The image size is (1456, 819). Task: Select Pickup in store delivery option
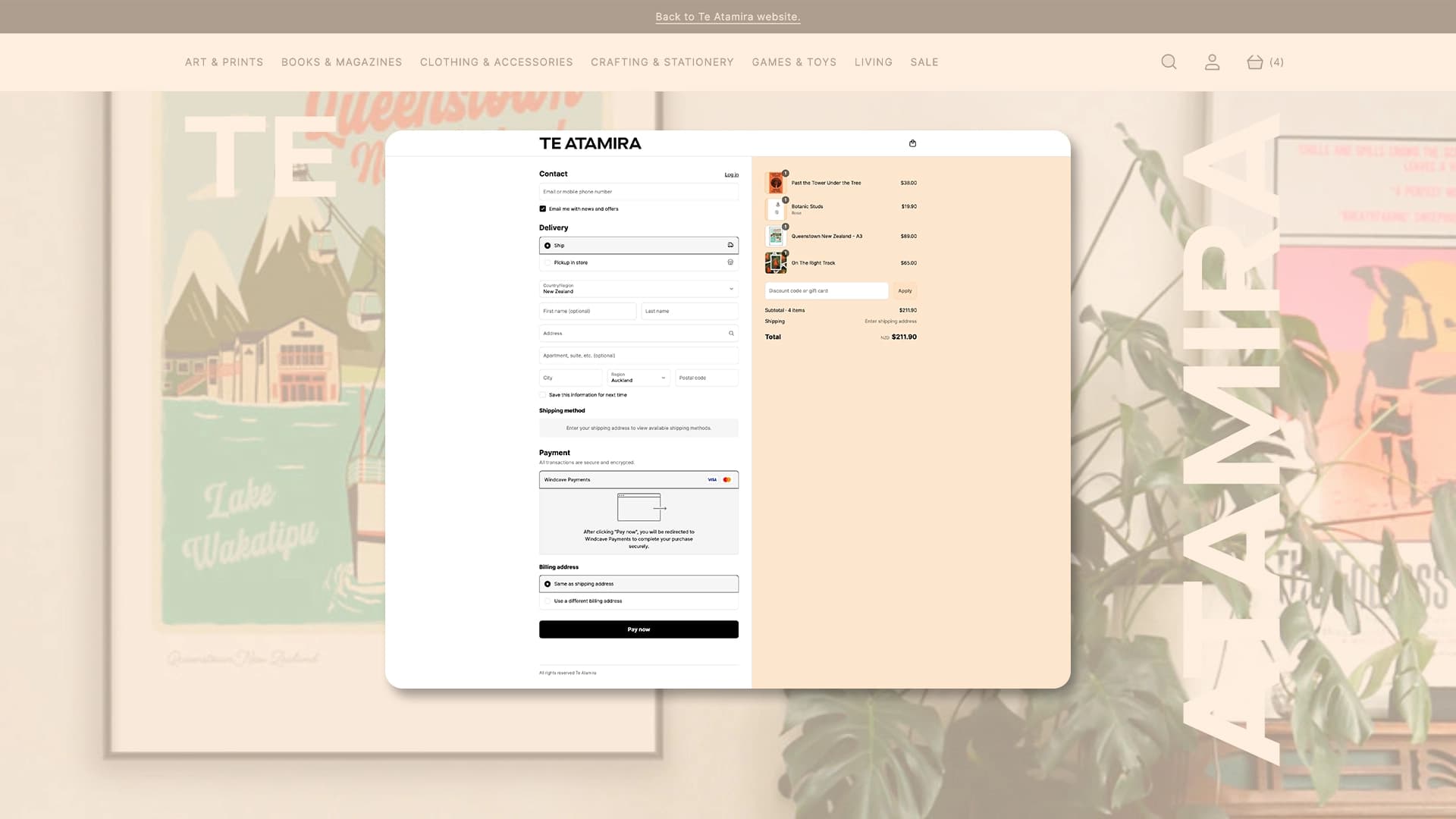tap(639, 262)
